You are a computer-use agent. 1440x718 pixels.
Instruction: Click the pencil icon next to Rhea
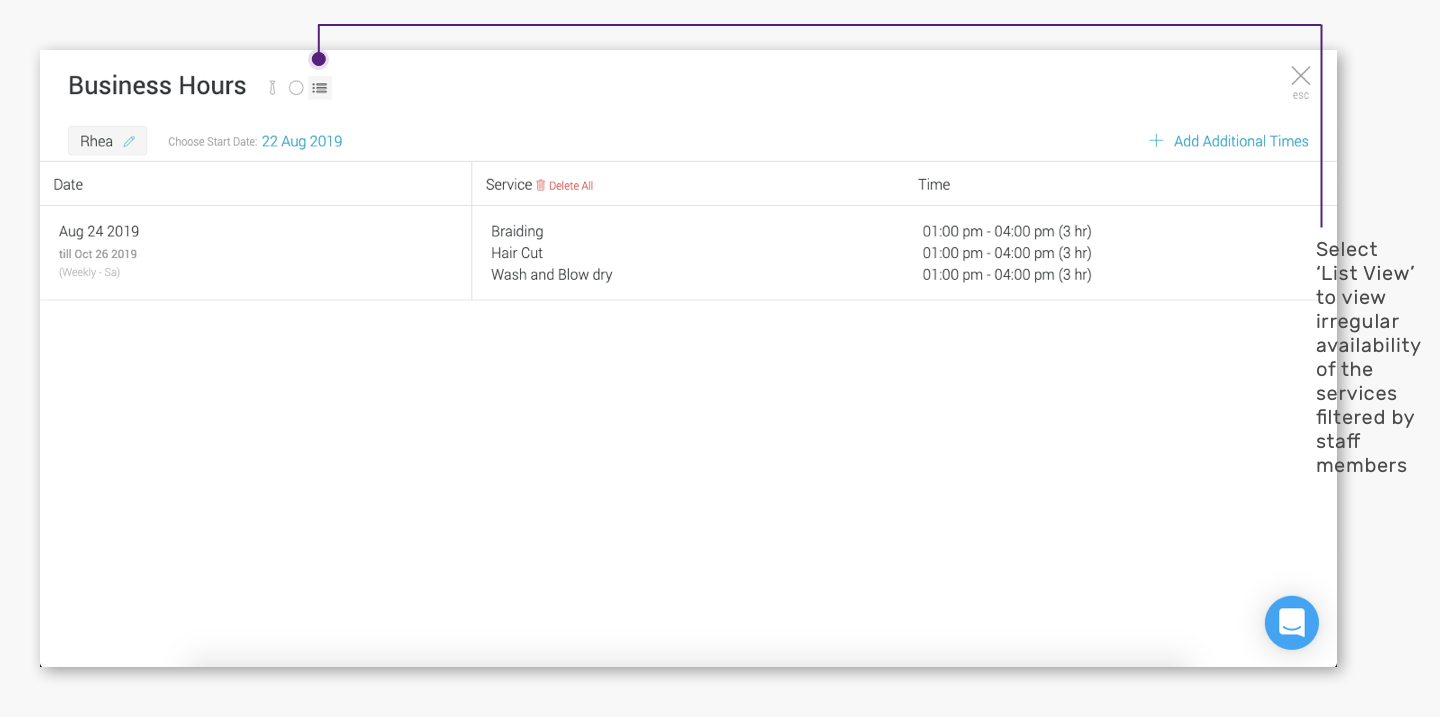(129, 142)
